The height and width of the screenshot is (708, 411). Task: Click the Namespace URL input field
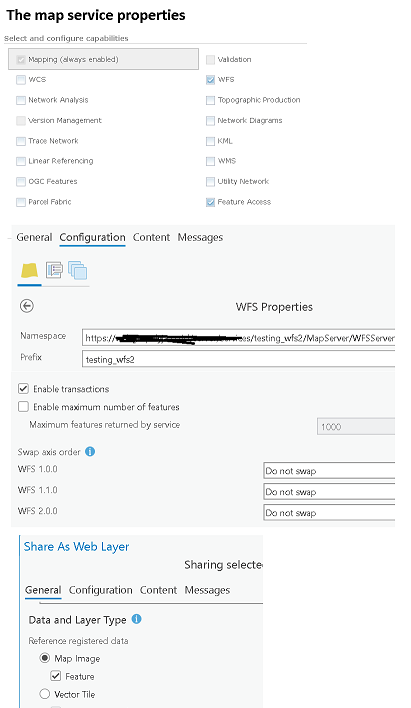(x=238, y=338)
